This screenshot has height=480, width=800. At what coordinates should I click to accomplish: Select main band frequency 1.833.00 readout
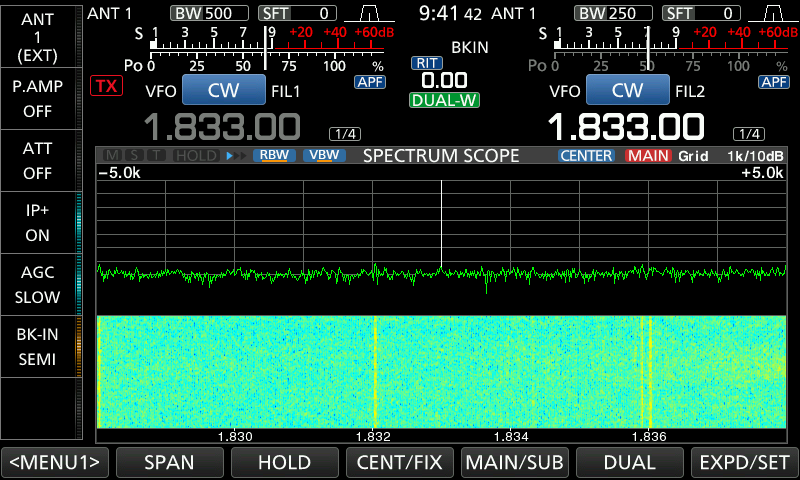[222, 127]
